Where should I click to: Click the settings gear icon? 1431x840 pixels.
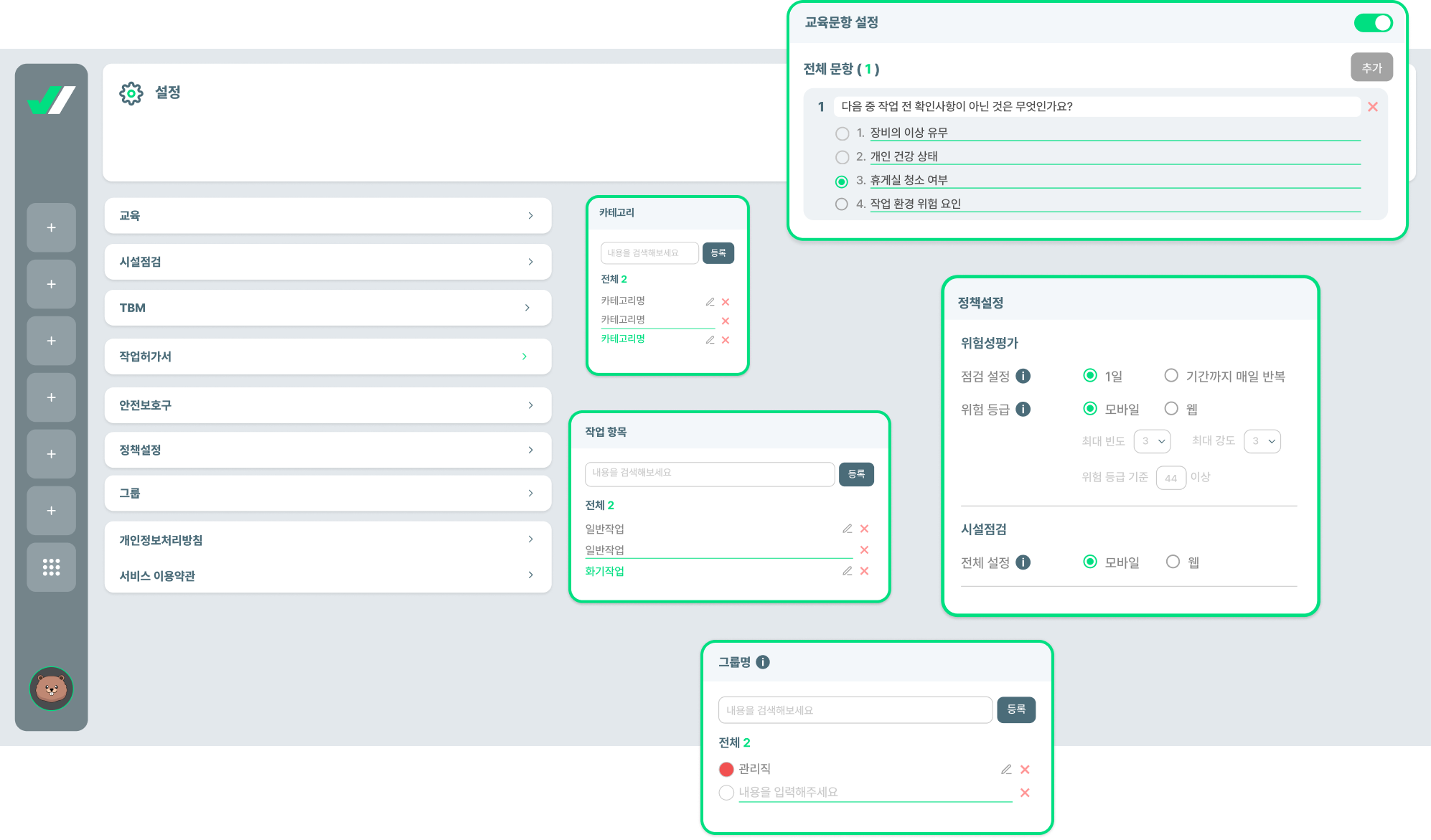(x=131, y=93)
